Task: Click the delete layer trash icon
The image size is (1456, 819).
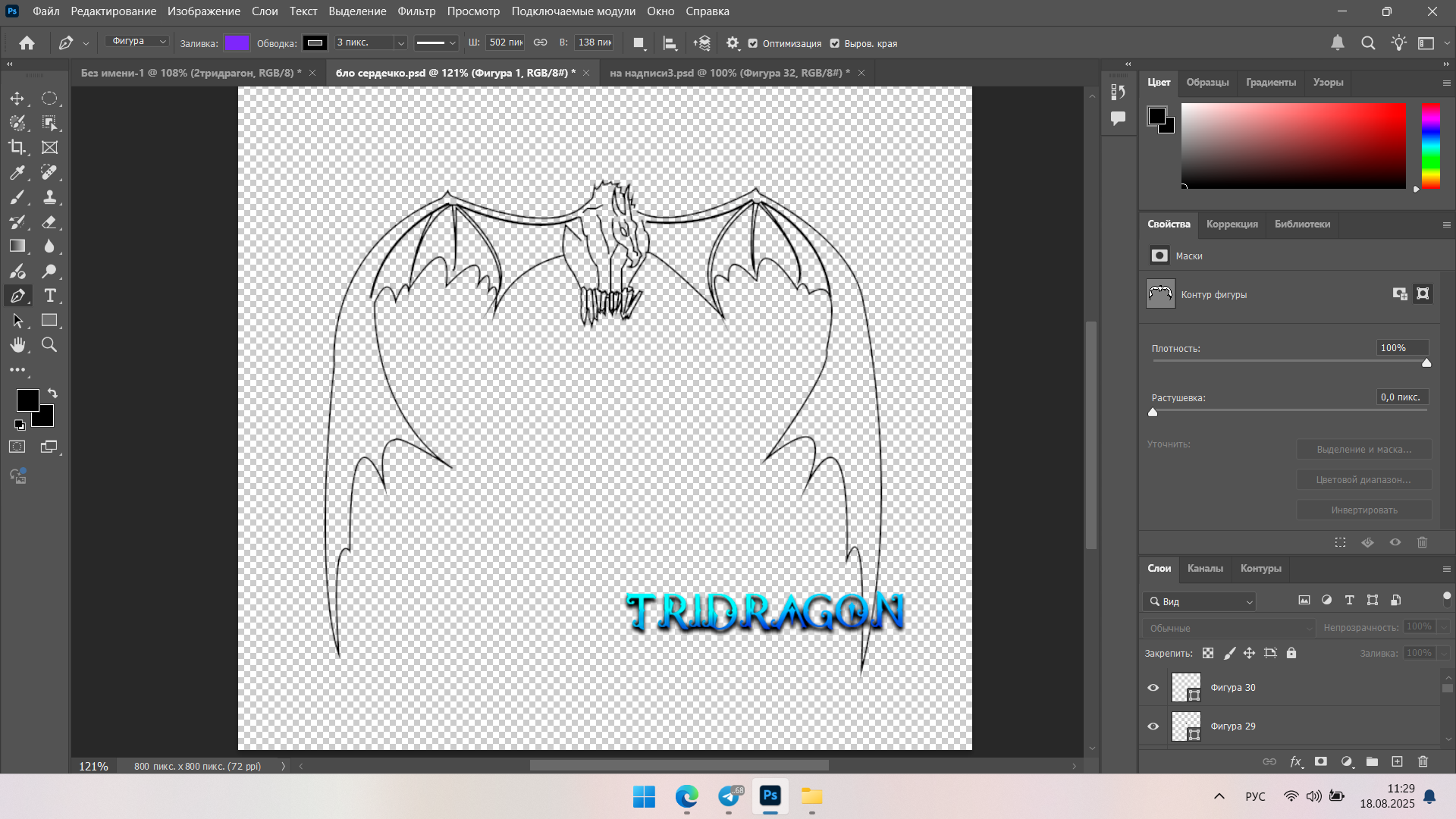Action: (x=1423, y=761)
